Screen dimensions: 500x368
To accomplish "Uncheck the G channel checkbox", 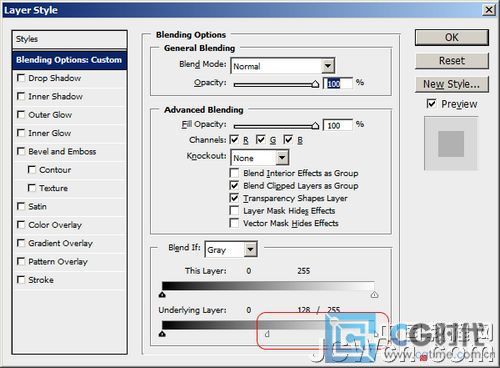I will (261, 140).
